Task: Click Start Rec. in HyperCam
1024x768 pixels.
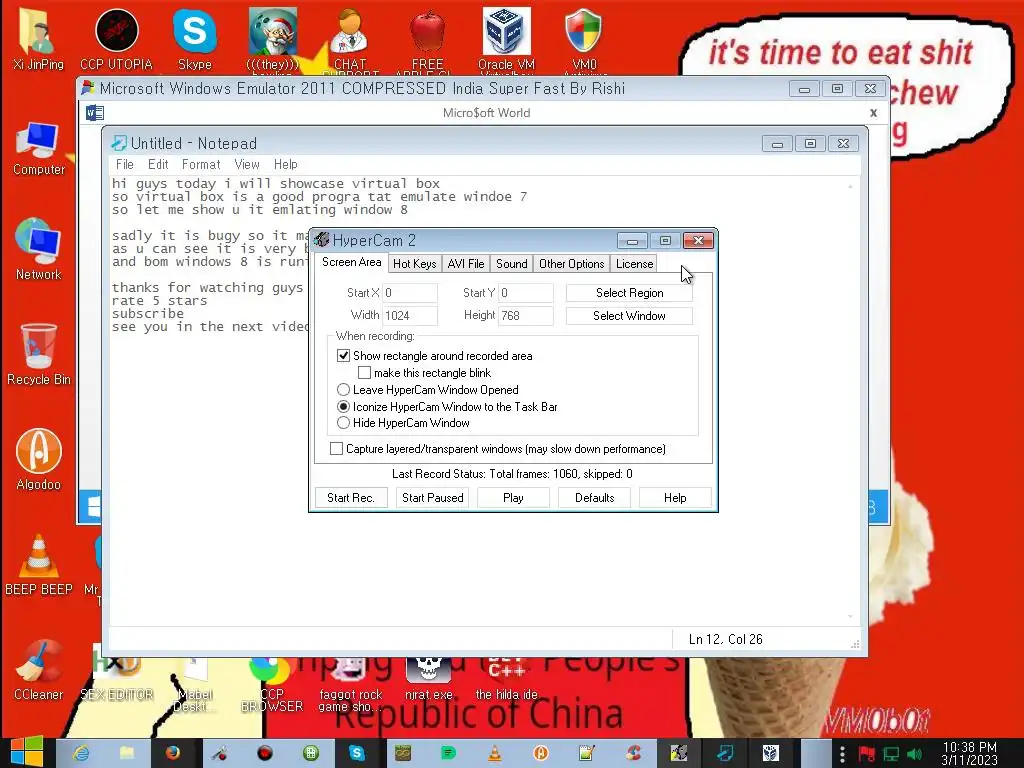Action: click(x=351, y=498)
